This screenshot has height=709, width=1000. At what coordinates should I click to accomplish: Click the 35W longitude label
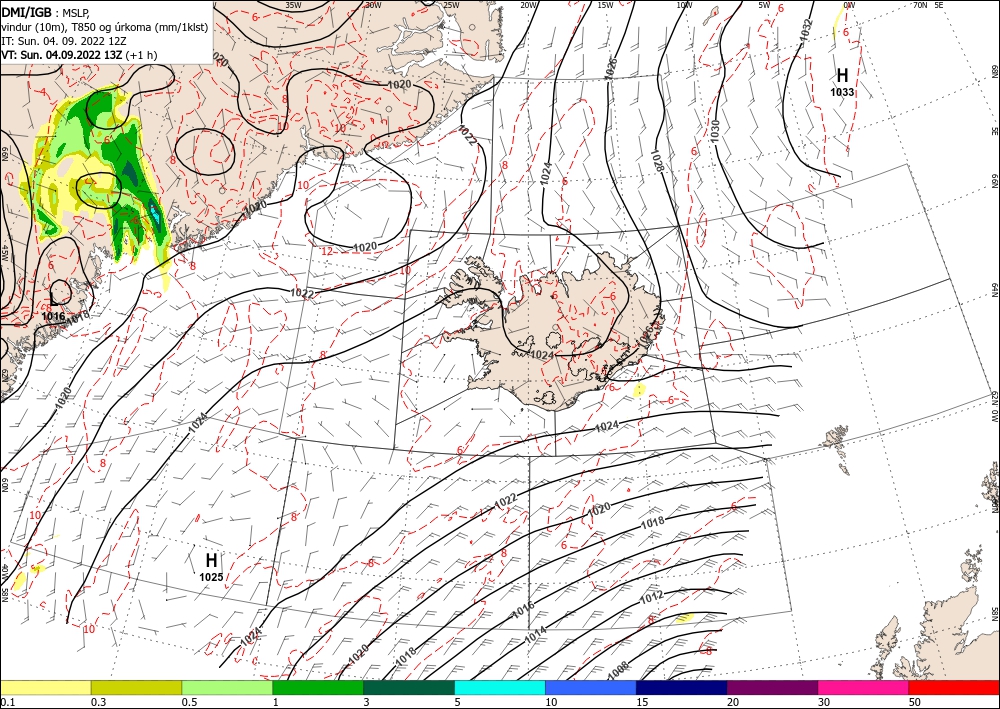(x=293, y=5)
